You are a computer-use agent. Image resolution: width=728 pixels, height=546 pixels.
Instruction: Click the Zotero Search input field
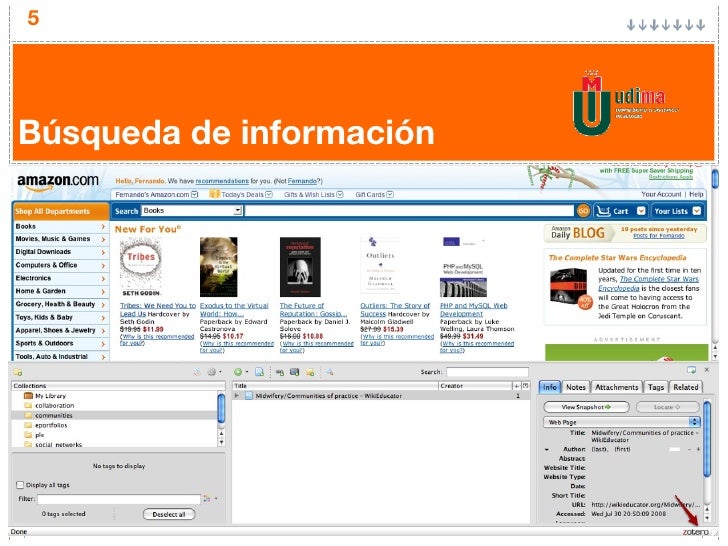pos(487,372)
